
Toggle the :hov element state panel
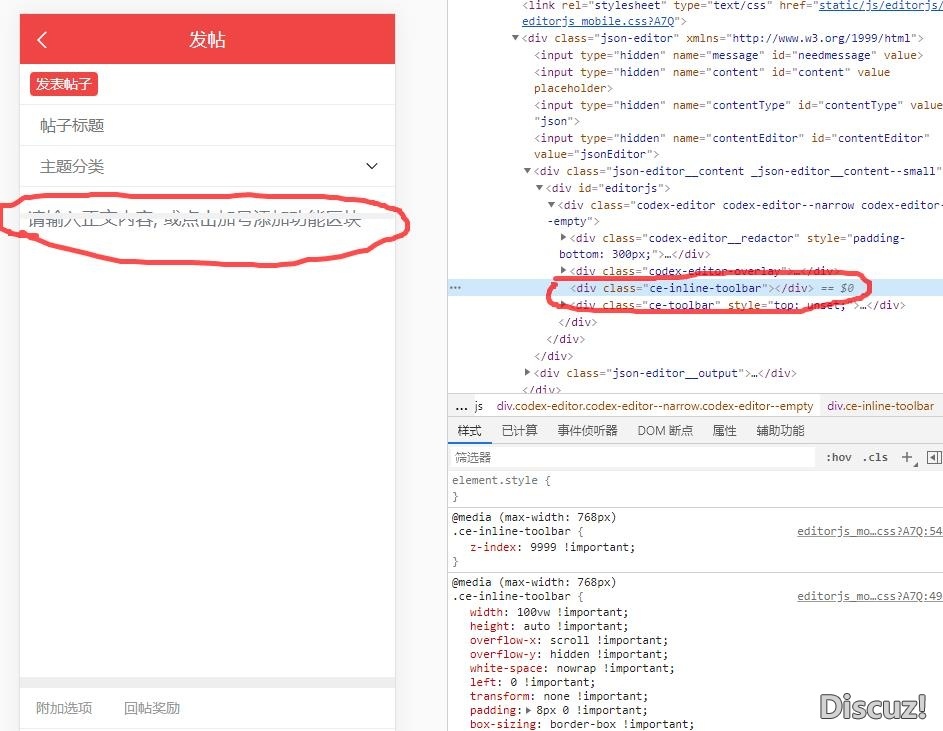pos(838,457)
